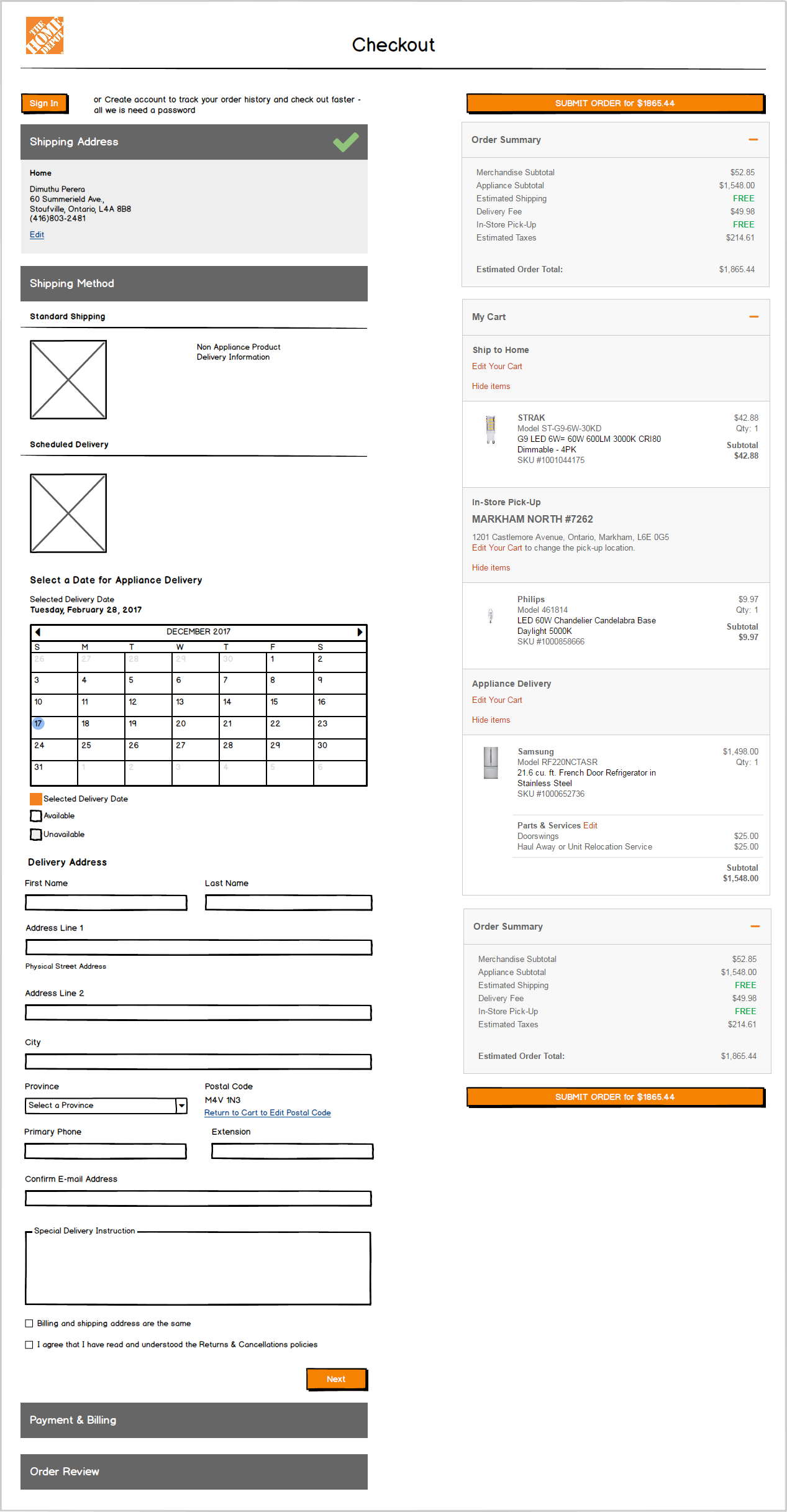Click Edit Your Cart under Ship to Home

coord(497,367)
